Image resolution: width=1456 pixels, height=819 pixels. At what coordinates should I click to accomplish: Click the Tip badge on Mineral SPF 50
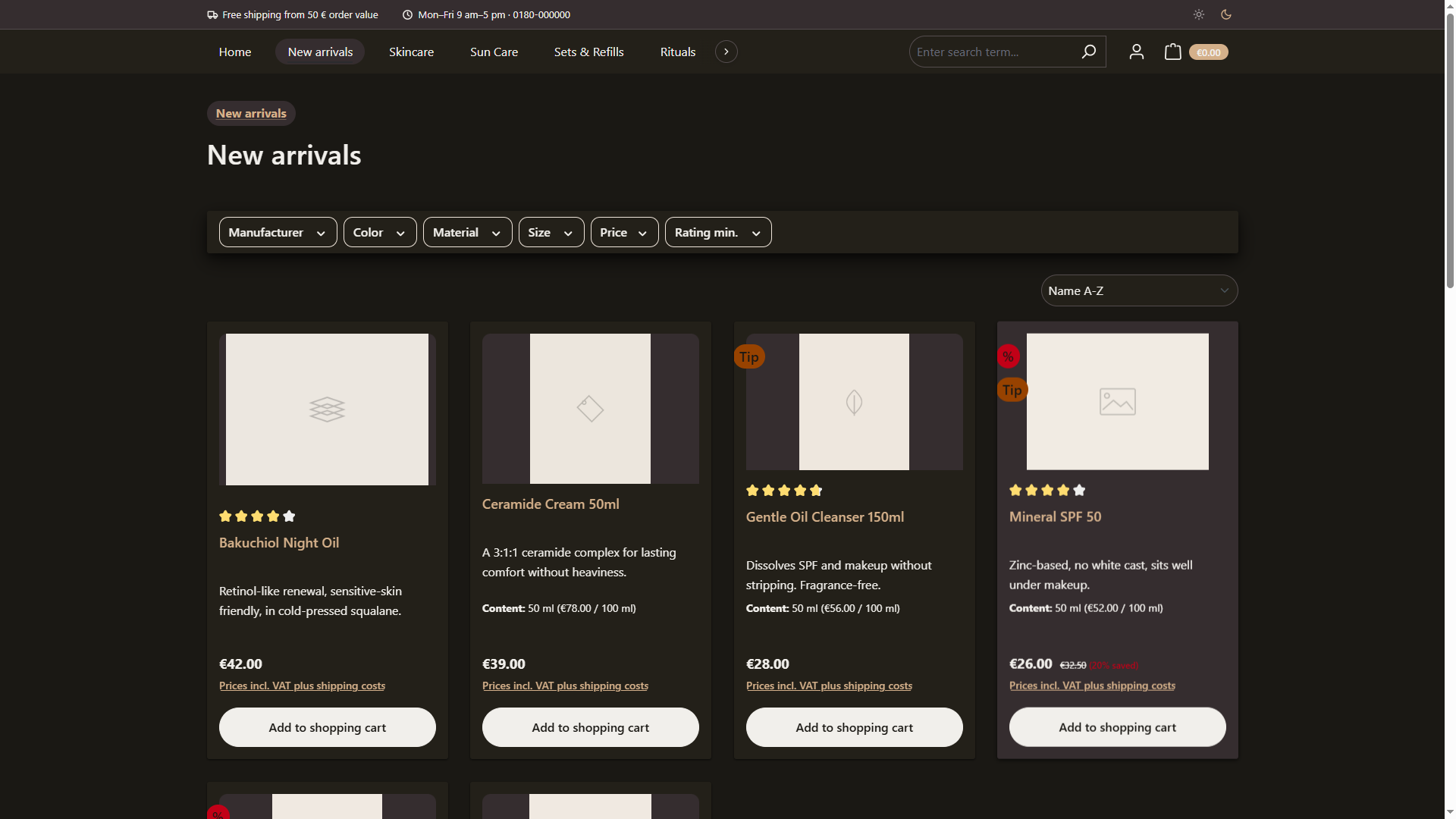pos(1012,390)
